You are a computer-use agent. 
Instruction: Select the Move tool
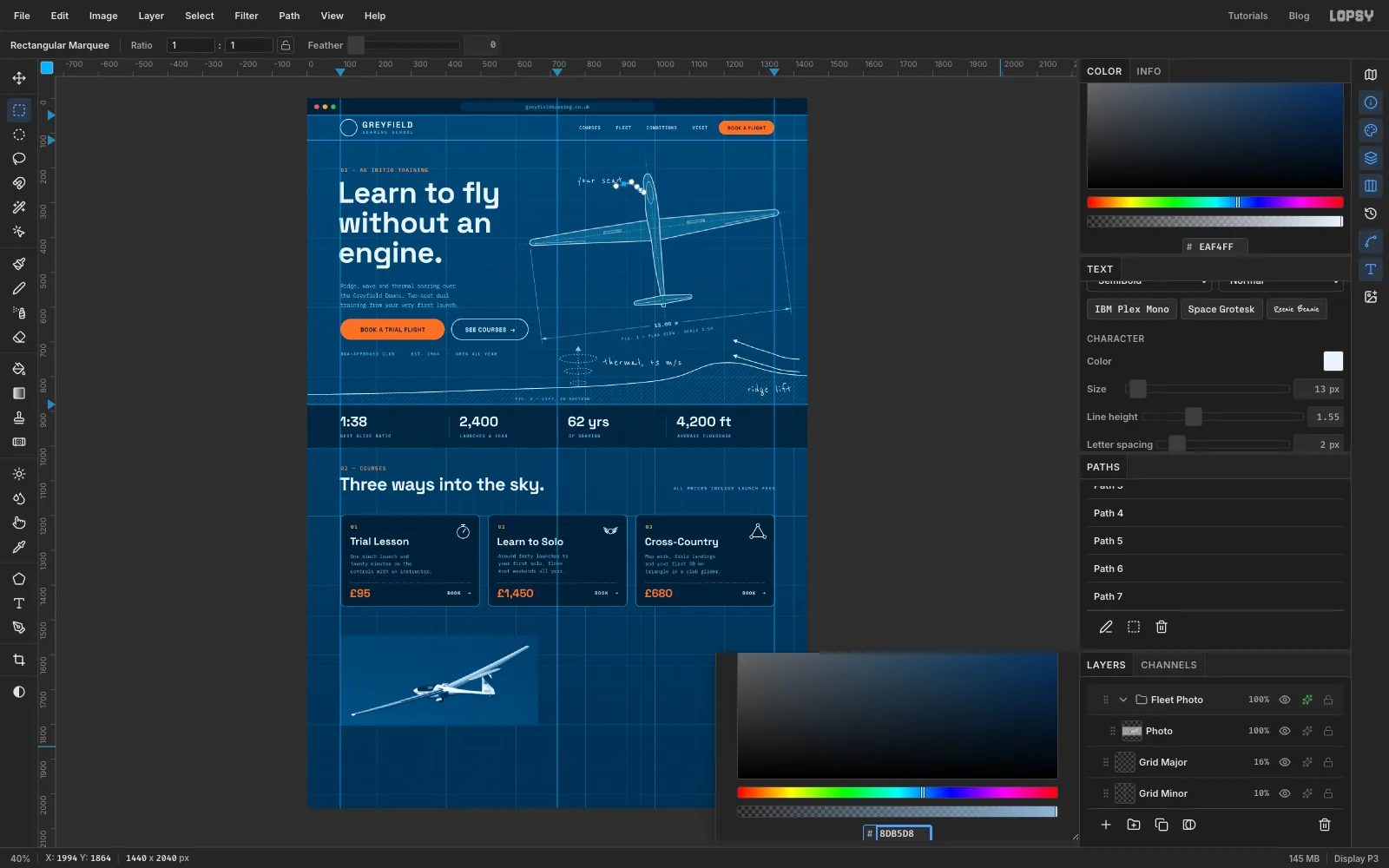click(19, 78)
